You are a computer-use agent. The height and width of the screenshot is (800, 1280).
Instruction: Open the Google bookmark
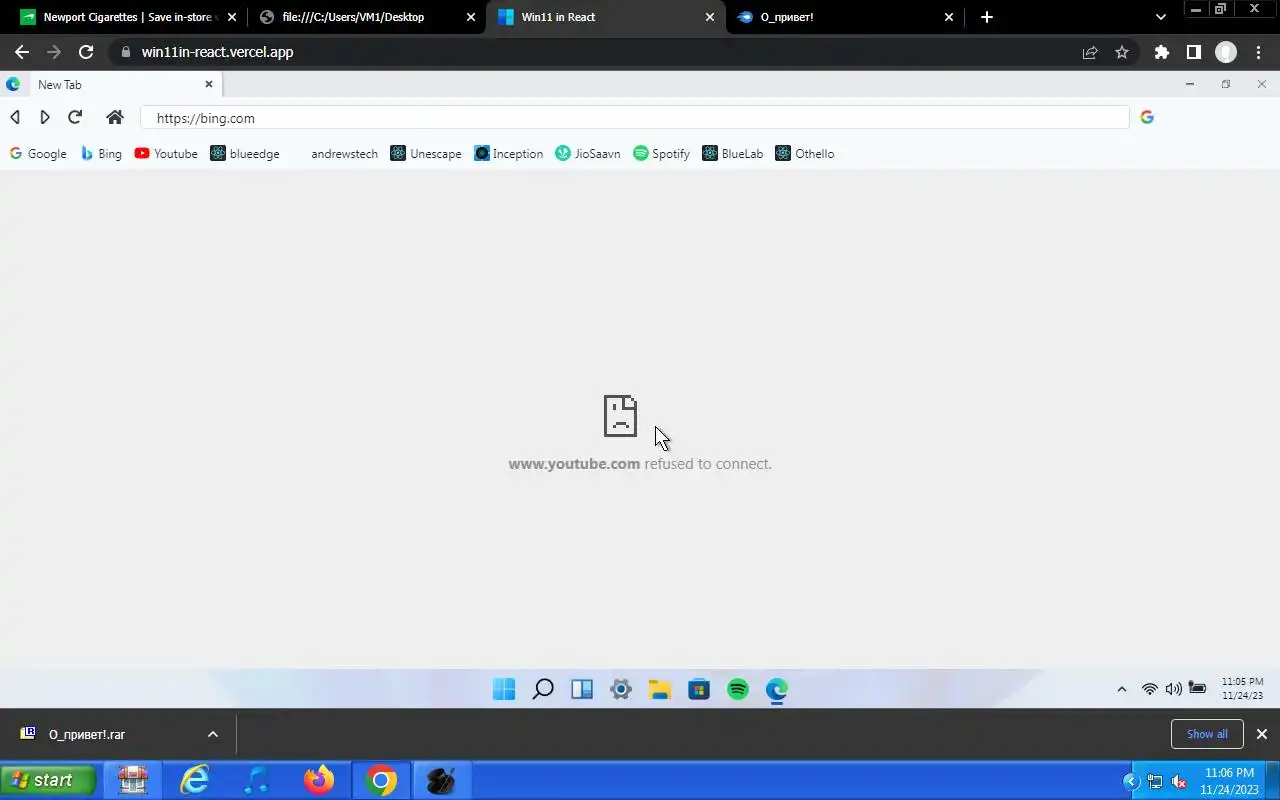point(37,154)
